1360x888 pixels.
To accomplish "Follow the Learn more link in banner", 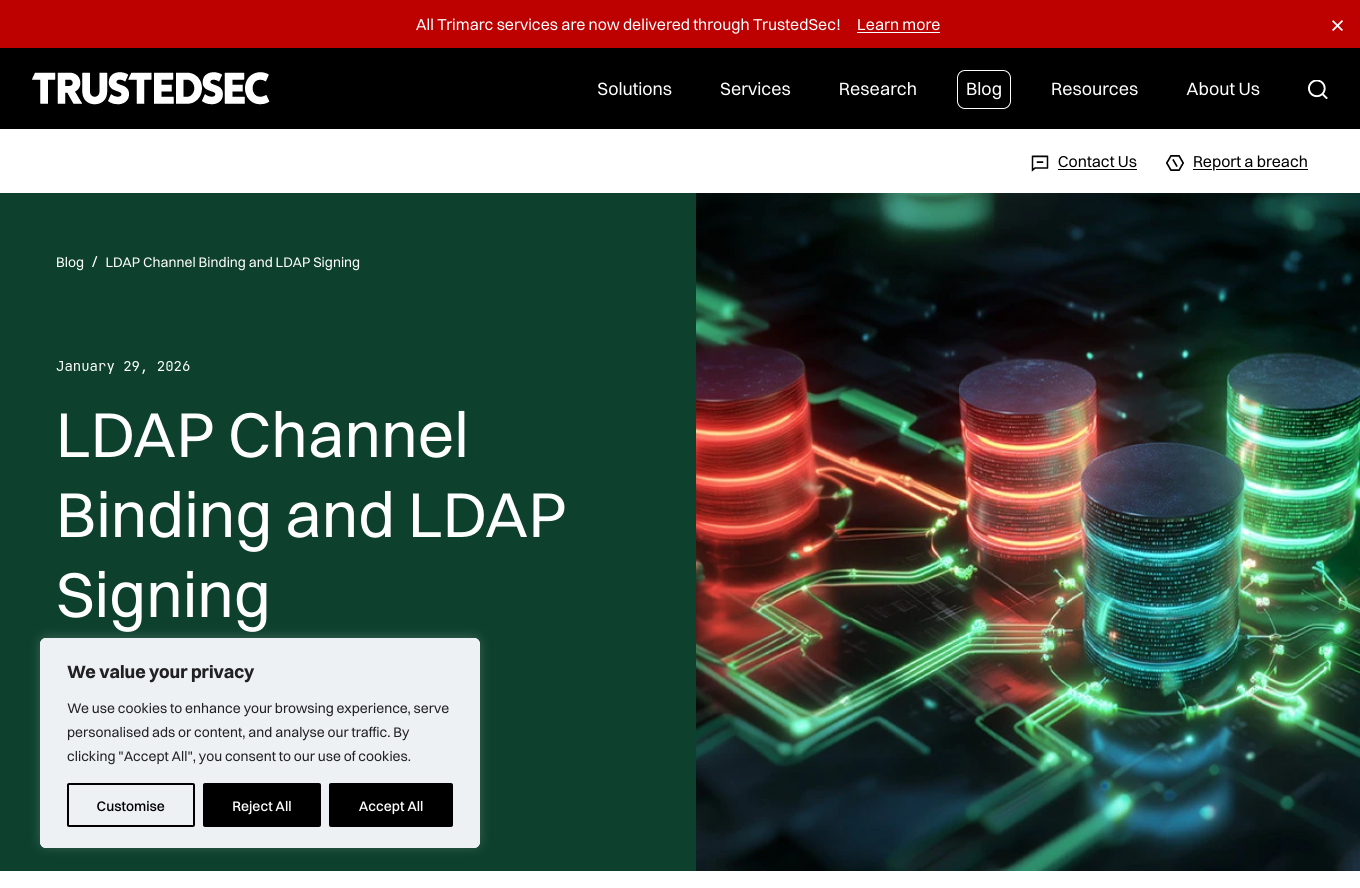I will [x=898, y=25].
